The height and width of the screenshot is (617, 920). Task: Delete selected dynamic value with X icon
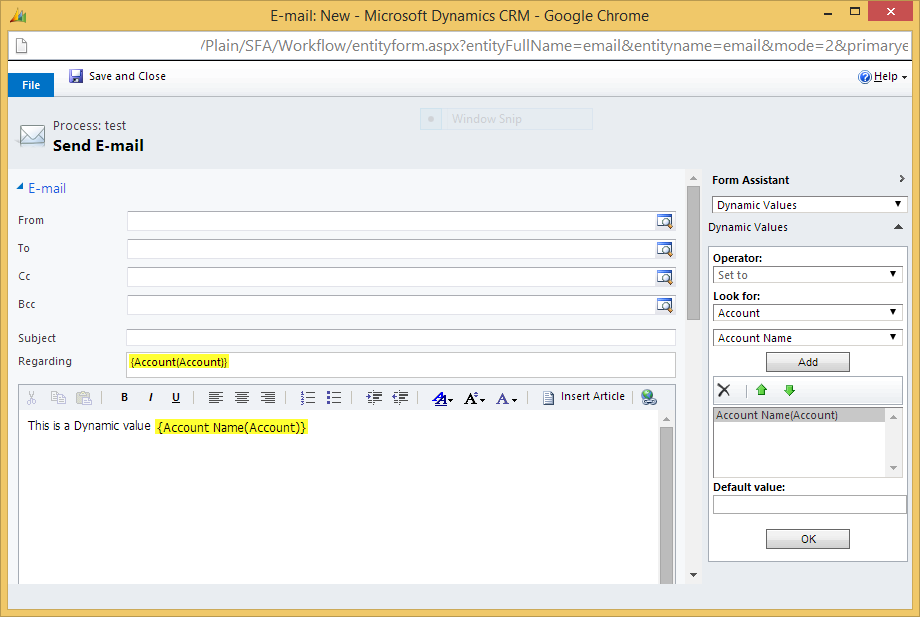(725, 390)
